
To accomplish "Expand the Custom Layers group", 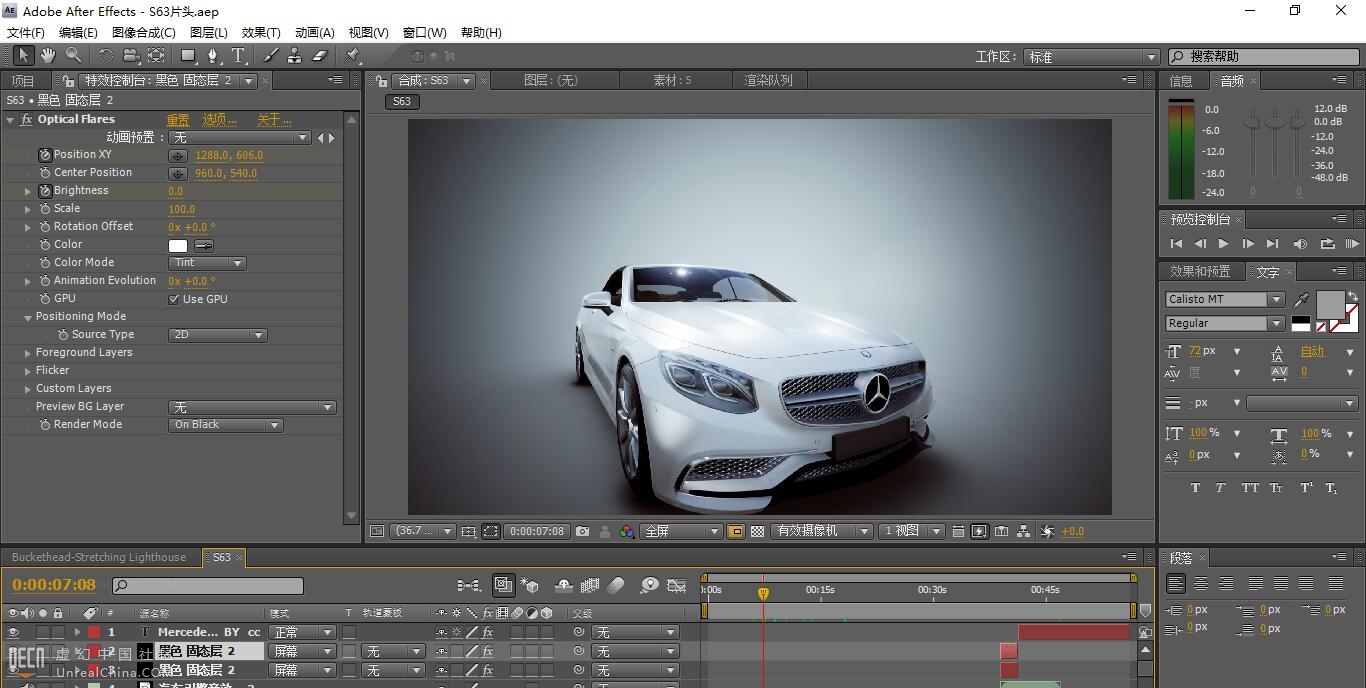I will click(x=28, y=389).
